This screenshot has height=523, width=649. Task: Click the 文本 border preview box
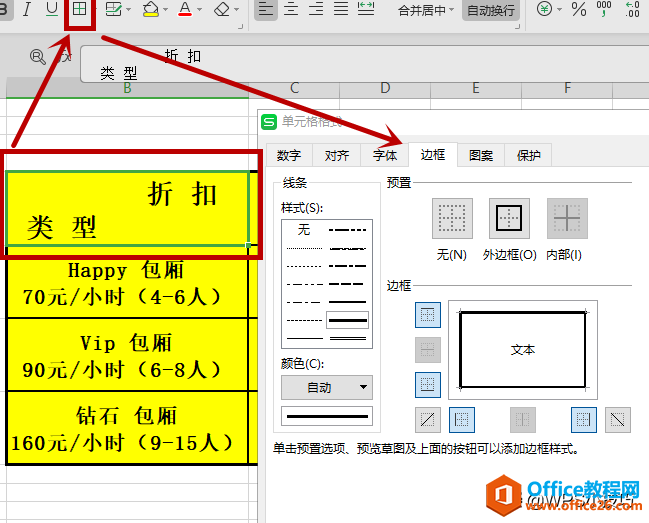[523, 350]
